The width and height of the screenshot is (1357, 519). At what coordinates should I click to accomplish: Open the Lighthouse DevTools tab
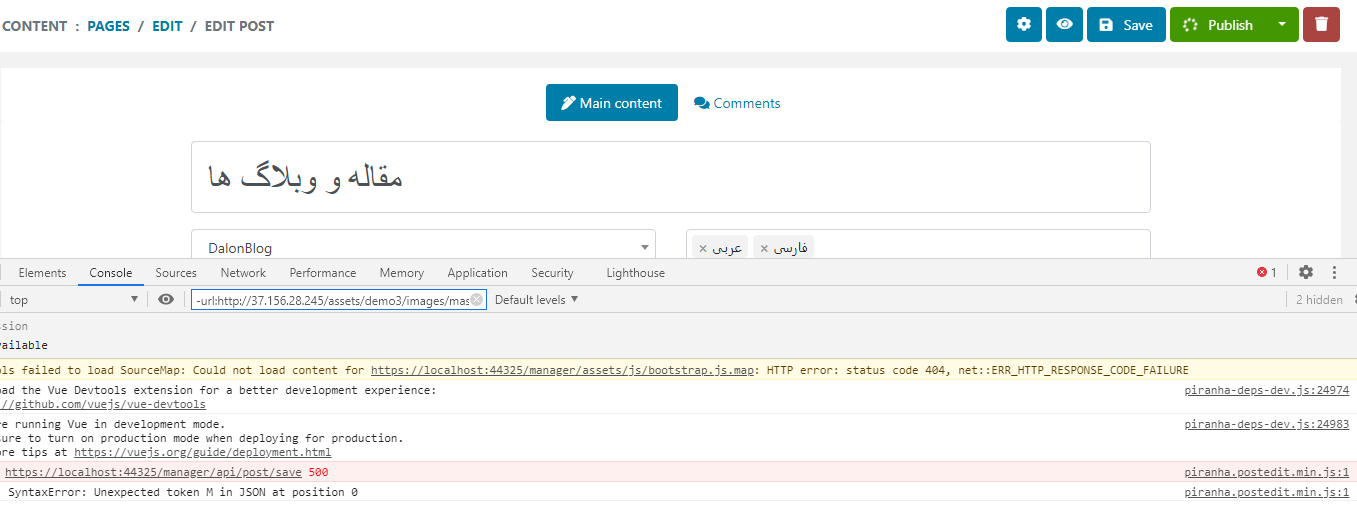pos(635,273)
